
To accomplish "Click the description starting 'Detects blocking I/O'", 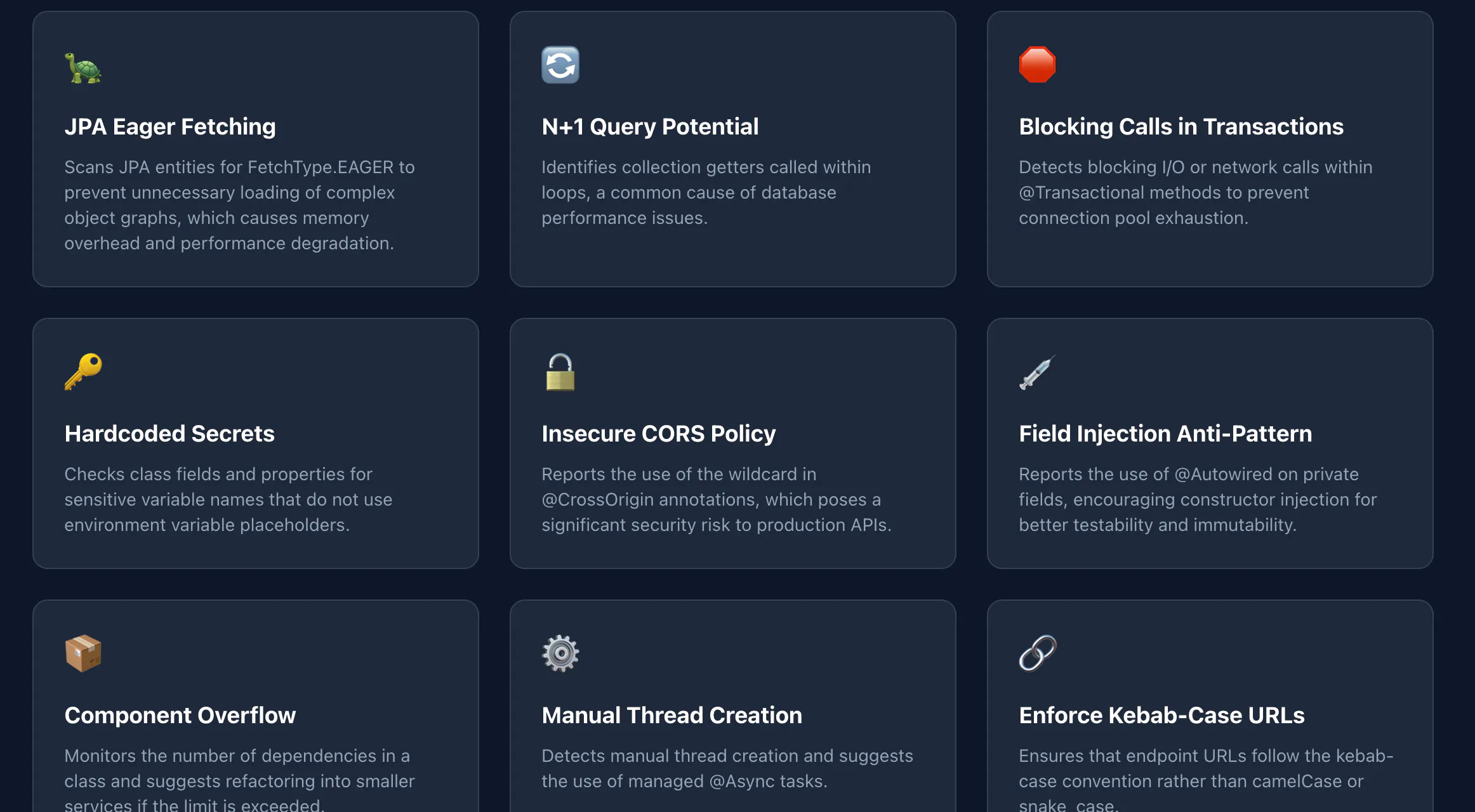I will pyautogui.click(x=1196, y=192).
